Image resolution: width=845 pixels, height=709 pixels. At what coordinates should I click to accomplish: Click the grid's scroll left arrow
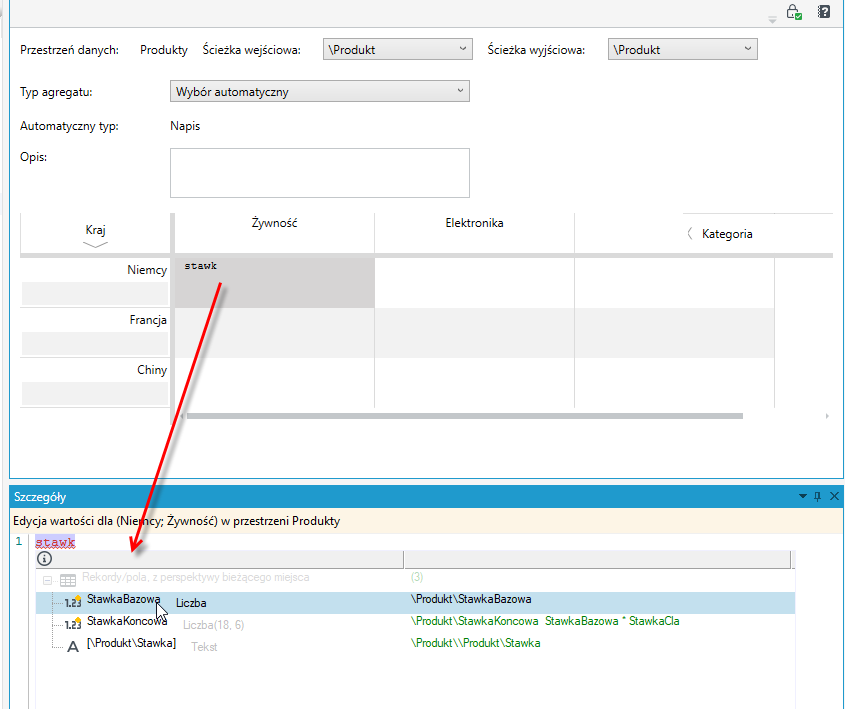182,416
